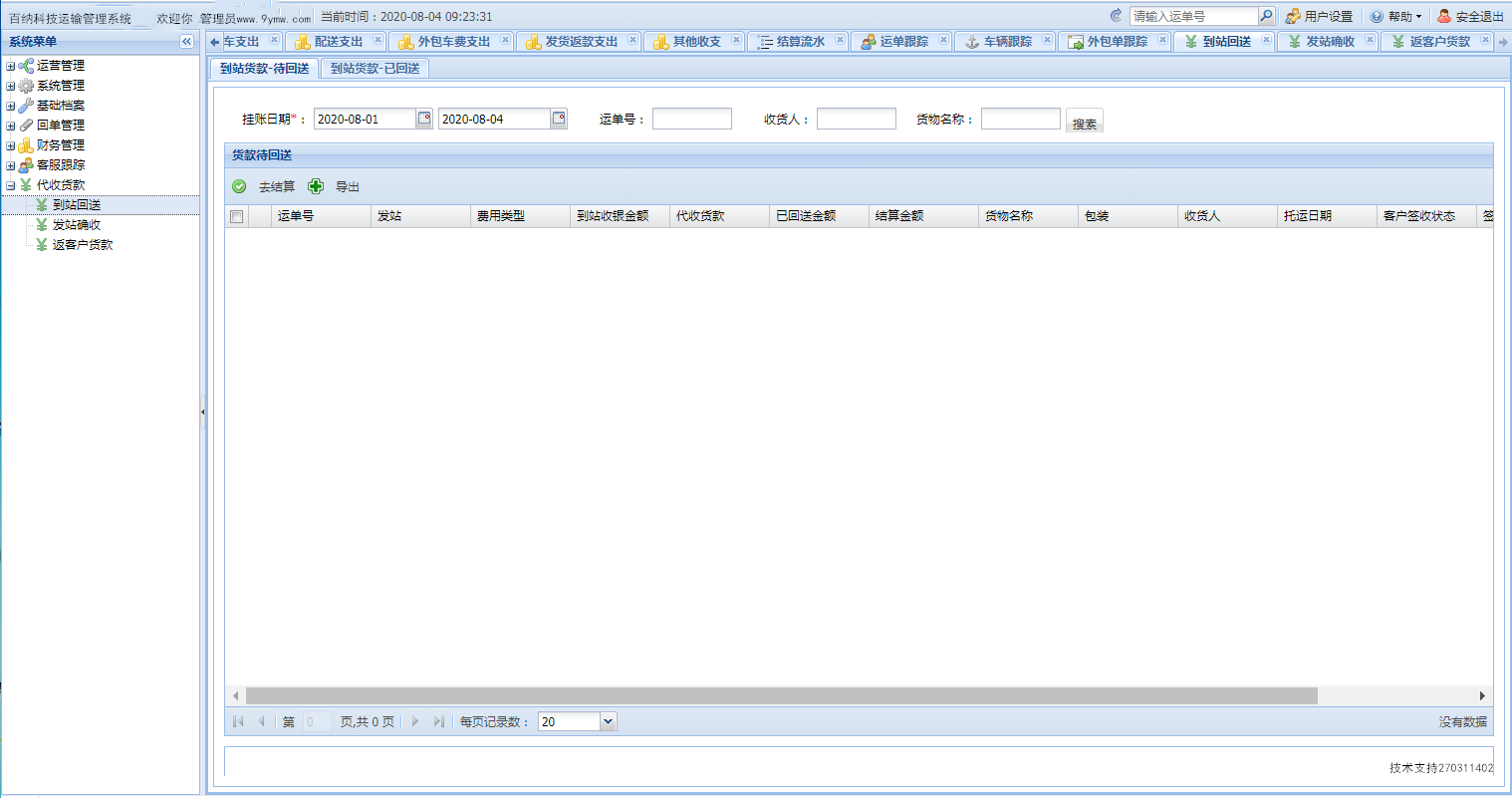
Task: Open 用户设置 user settings
Action: pyautogui.click(x=1320, y=16)
